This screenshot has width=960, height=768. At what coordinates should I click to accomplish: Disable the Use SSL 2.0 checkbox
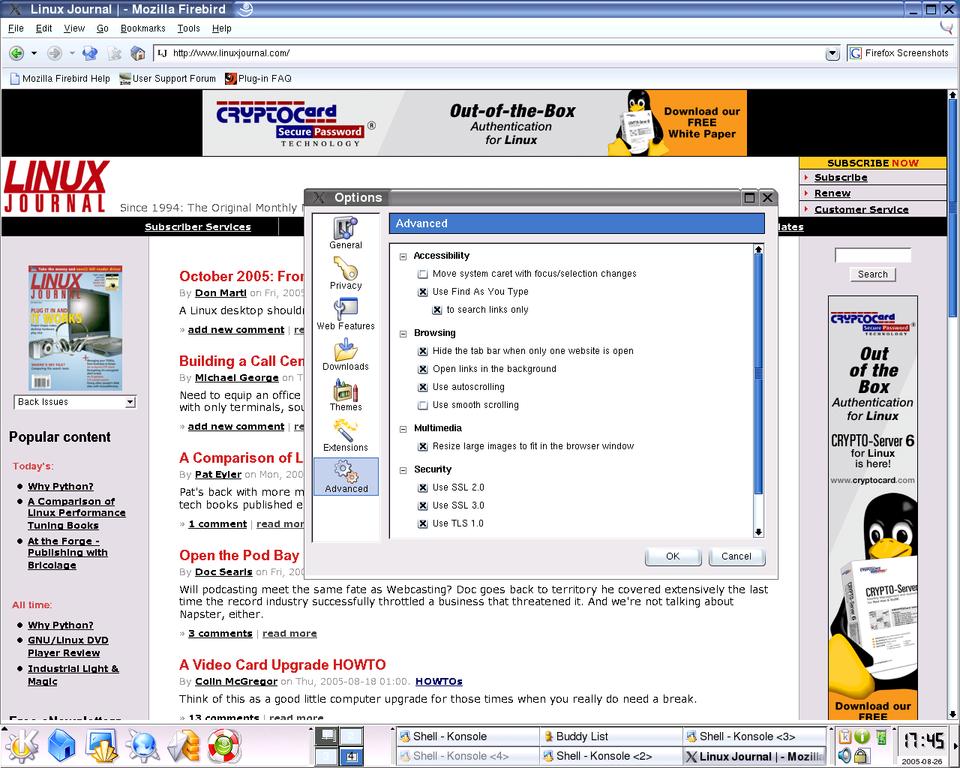click(423, 488)
